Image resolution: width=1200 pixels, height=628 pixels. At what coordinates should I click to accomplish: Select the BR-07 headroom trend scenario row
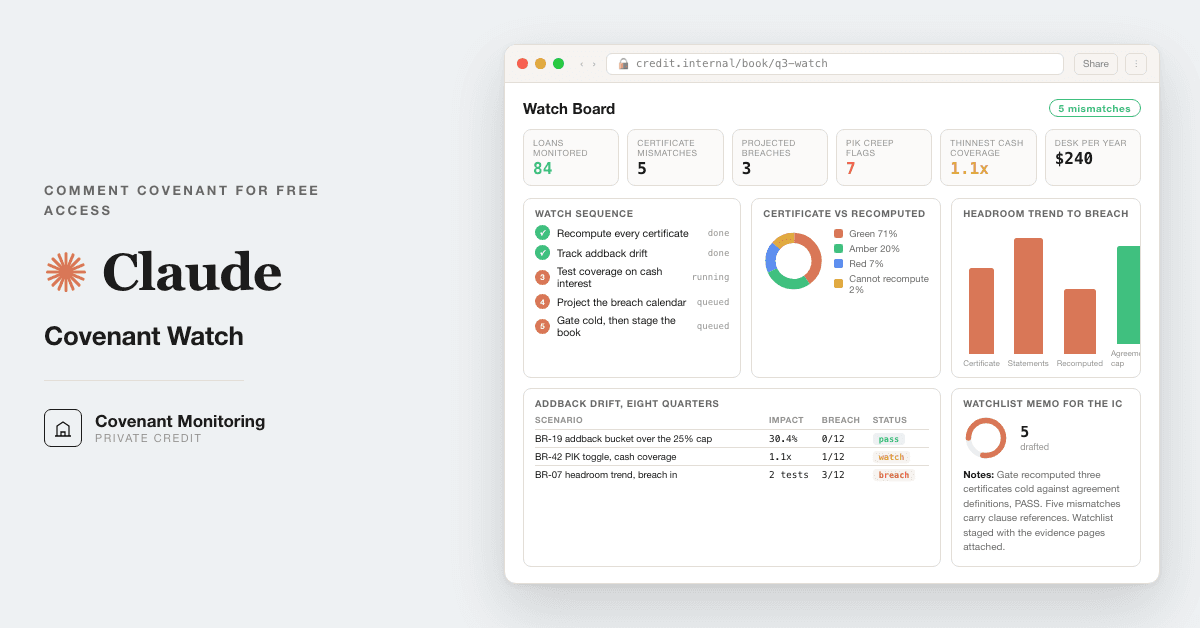(x=732, y=475)
